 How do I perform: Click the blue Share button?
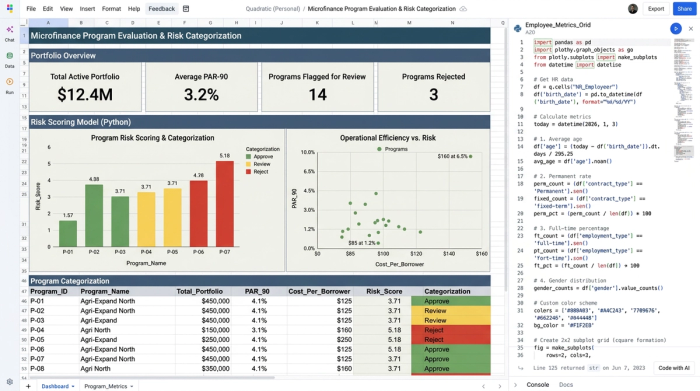pos(684,8)
